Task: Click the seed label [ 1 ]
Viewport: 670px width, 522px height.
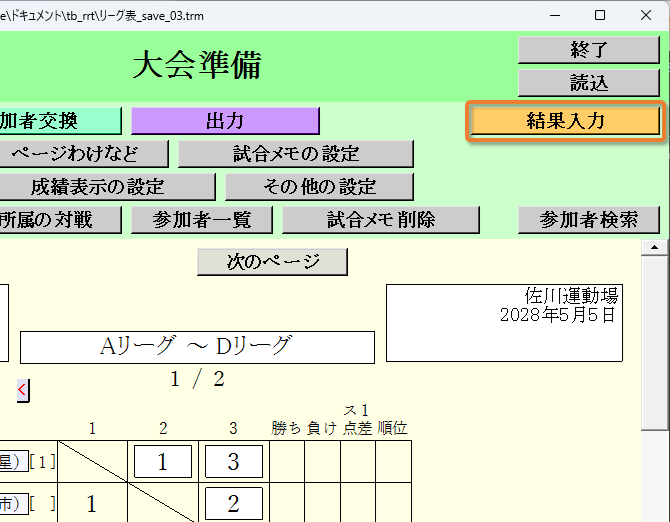Action: 42,462
